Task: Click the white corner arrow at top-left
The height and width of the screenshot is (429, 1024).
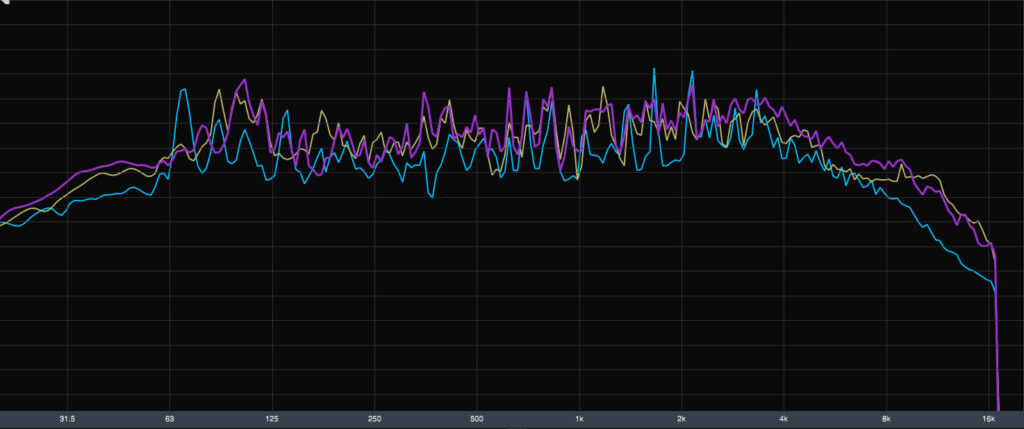Action: point(5,4)
